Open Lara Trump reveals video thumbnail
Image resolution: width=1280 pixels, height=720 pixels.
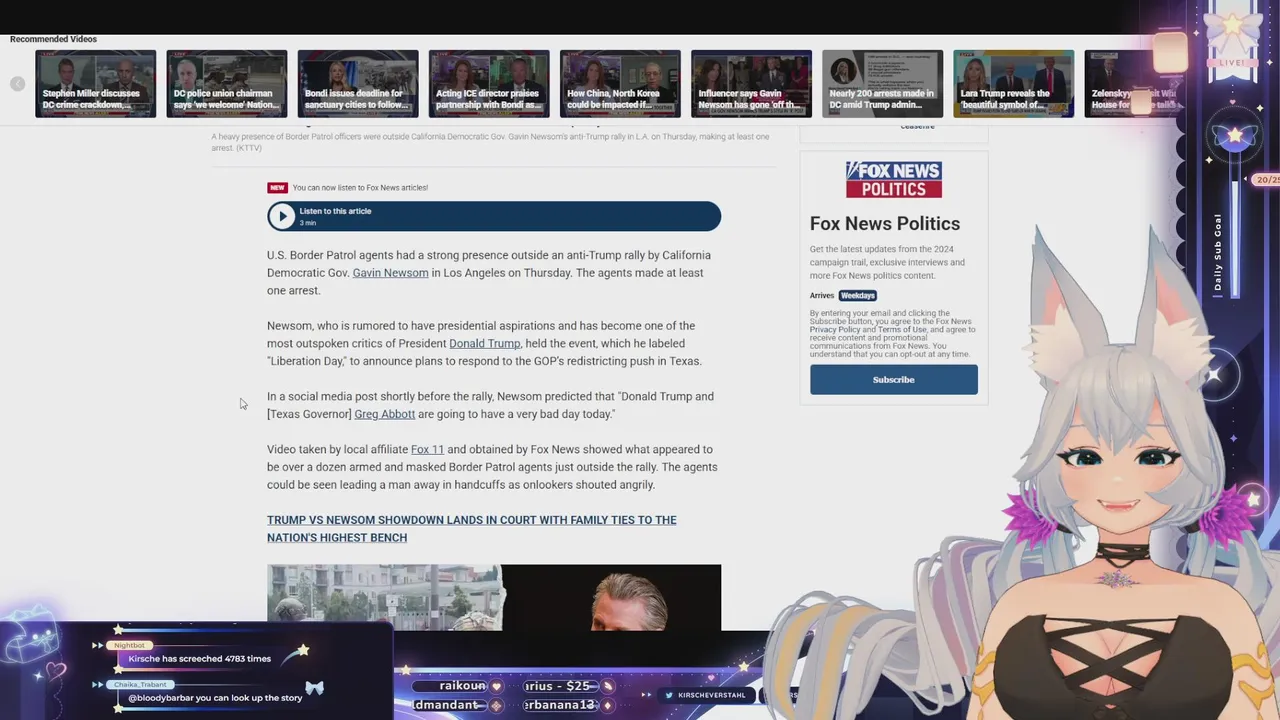(1013, 84)
